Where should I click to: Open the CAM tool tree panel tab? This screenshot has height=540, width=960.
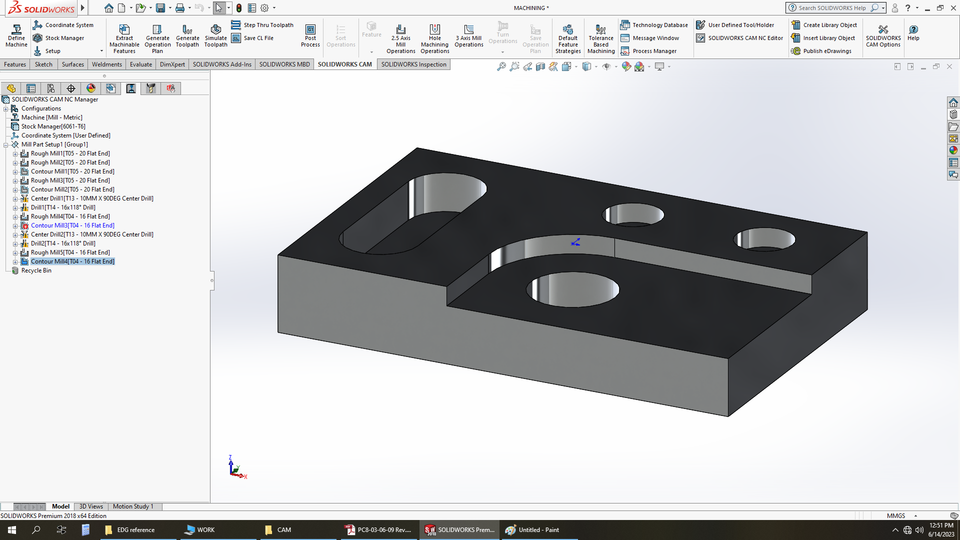coord(151,89)
